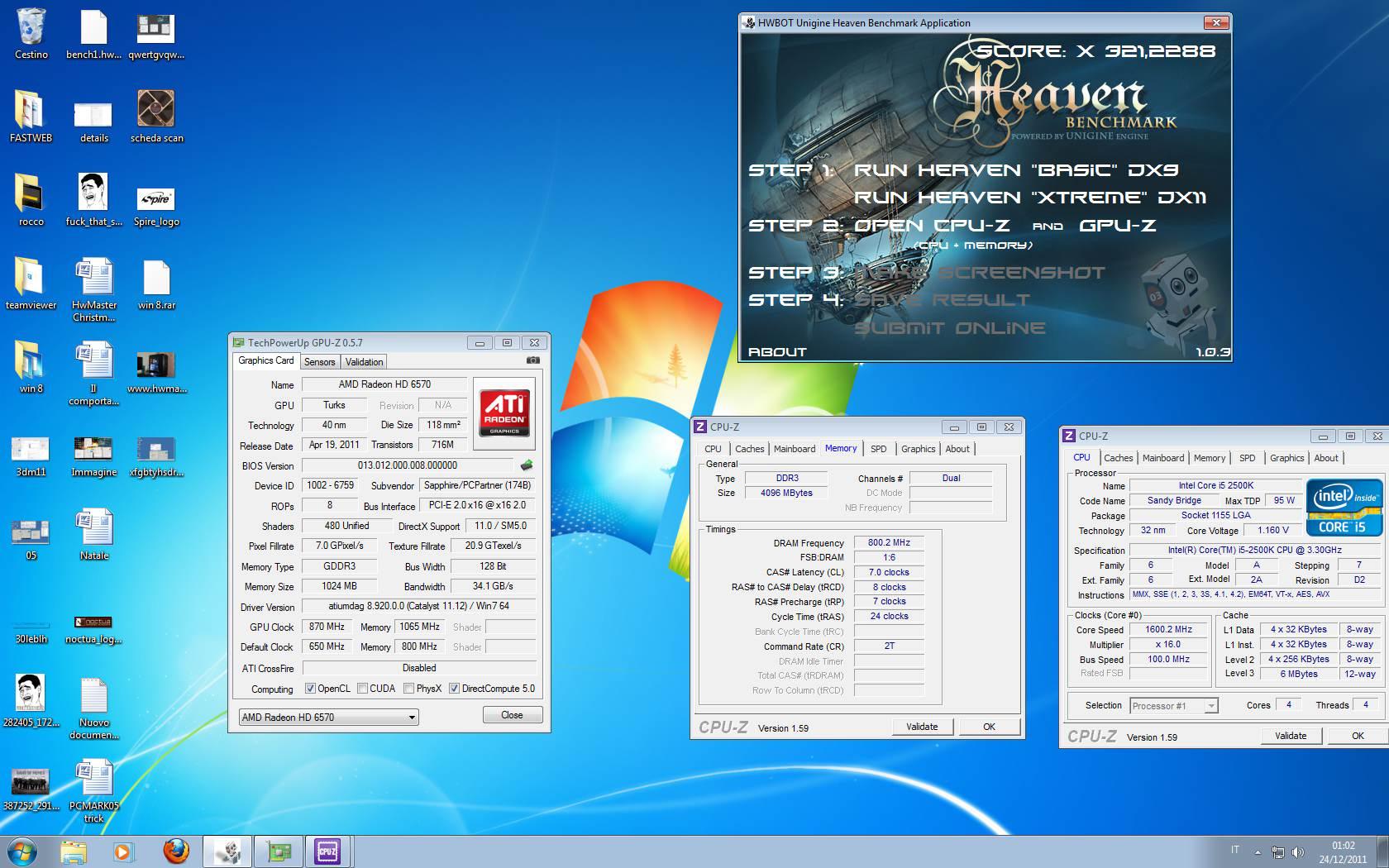Show hidden tray icons arrow

(1258, 851)
